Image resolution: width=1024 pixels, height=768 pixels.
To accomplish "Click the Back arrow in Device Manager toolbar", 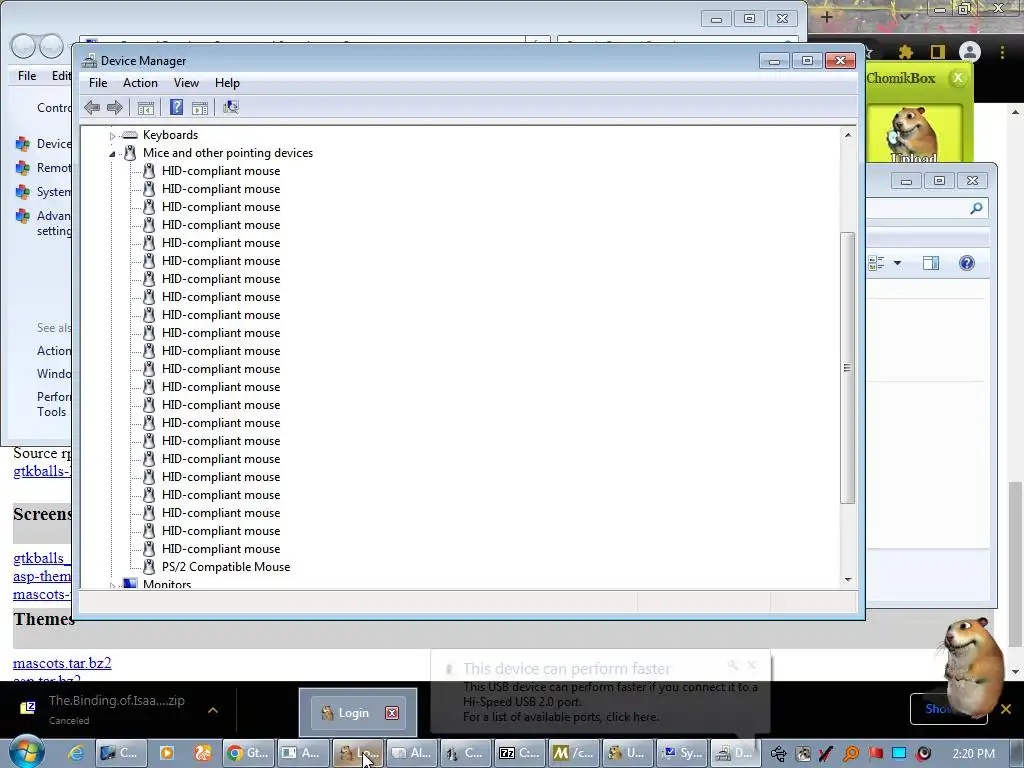I will (x=92, y=108).
